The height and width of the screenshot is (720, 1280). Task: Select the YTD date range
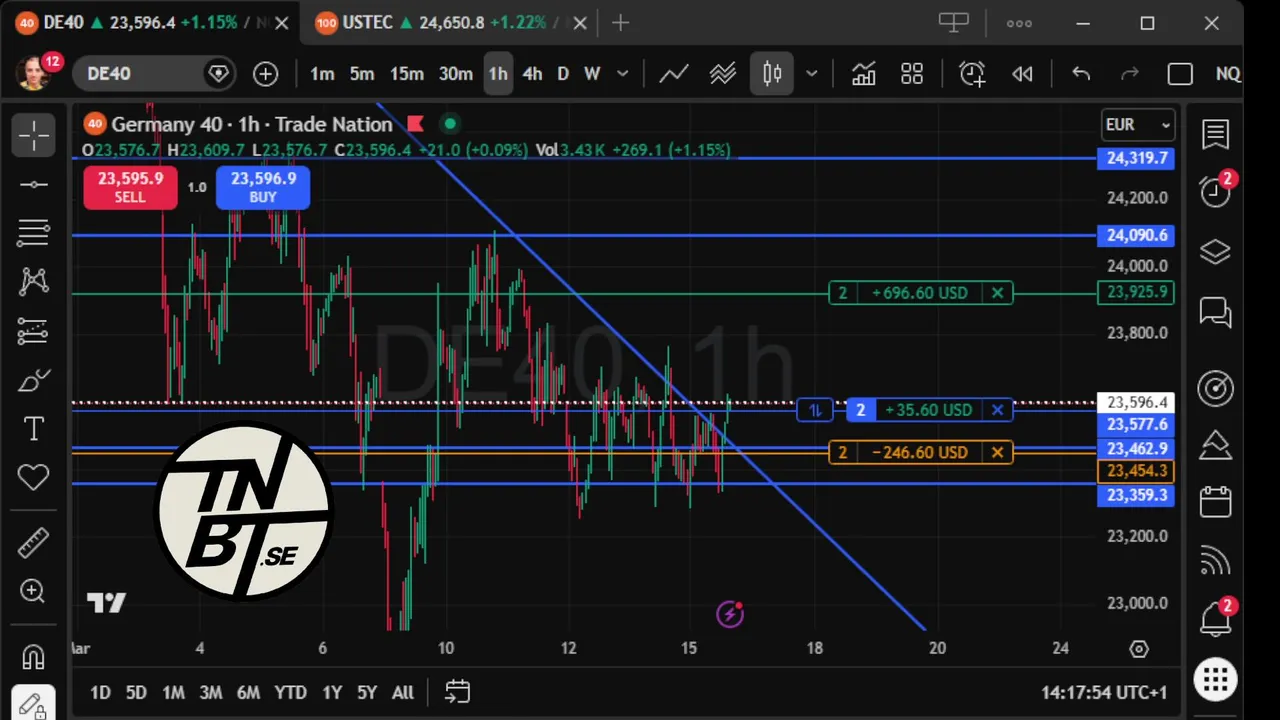(x=290, y=692)
